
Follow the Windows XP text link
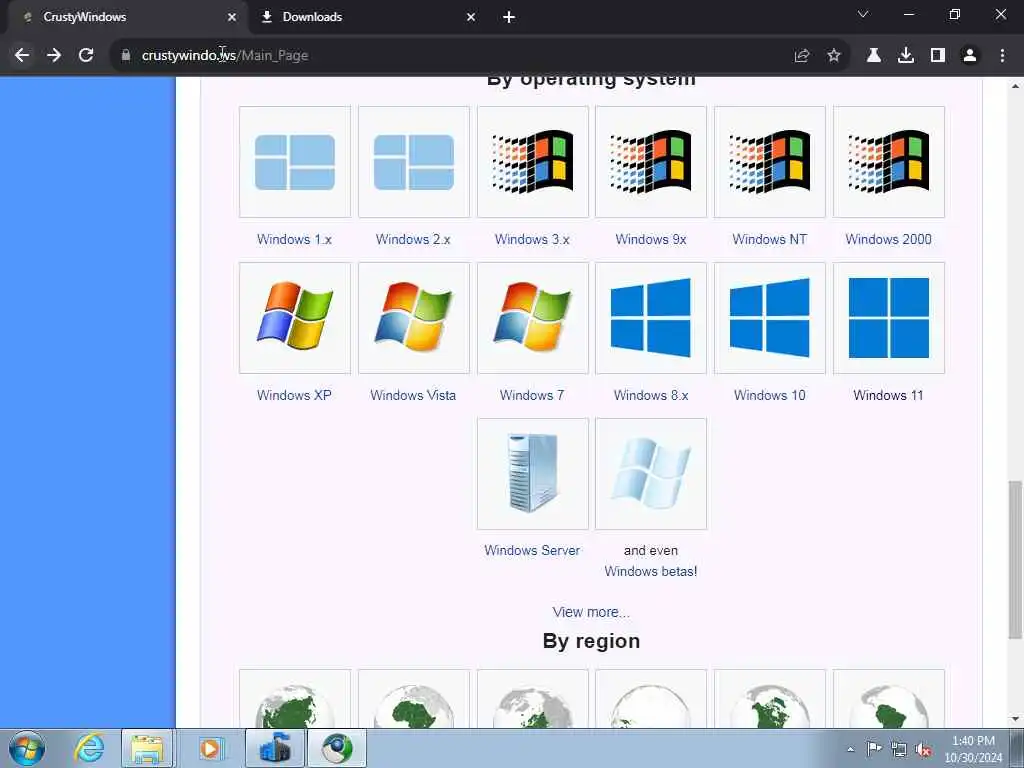295,395
